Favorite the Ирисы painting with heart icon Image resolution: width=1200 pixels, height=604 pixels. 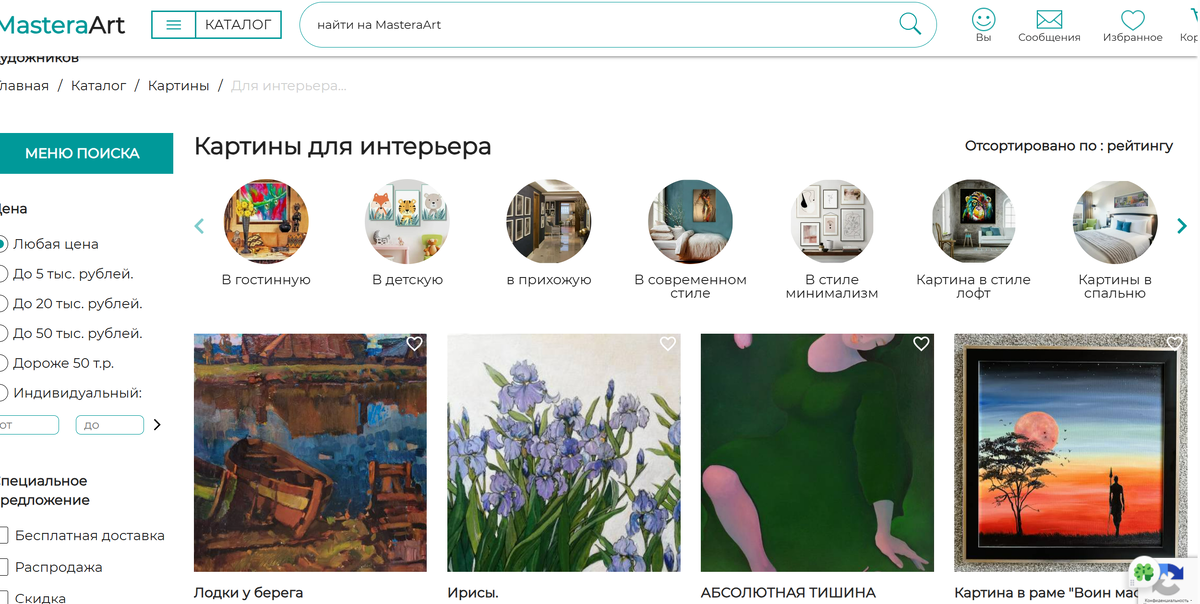tap(668, 343)
